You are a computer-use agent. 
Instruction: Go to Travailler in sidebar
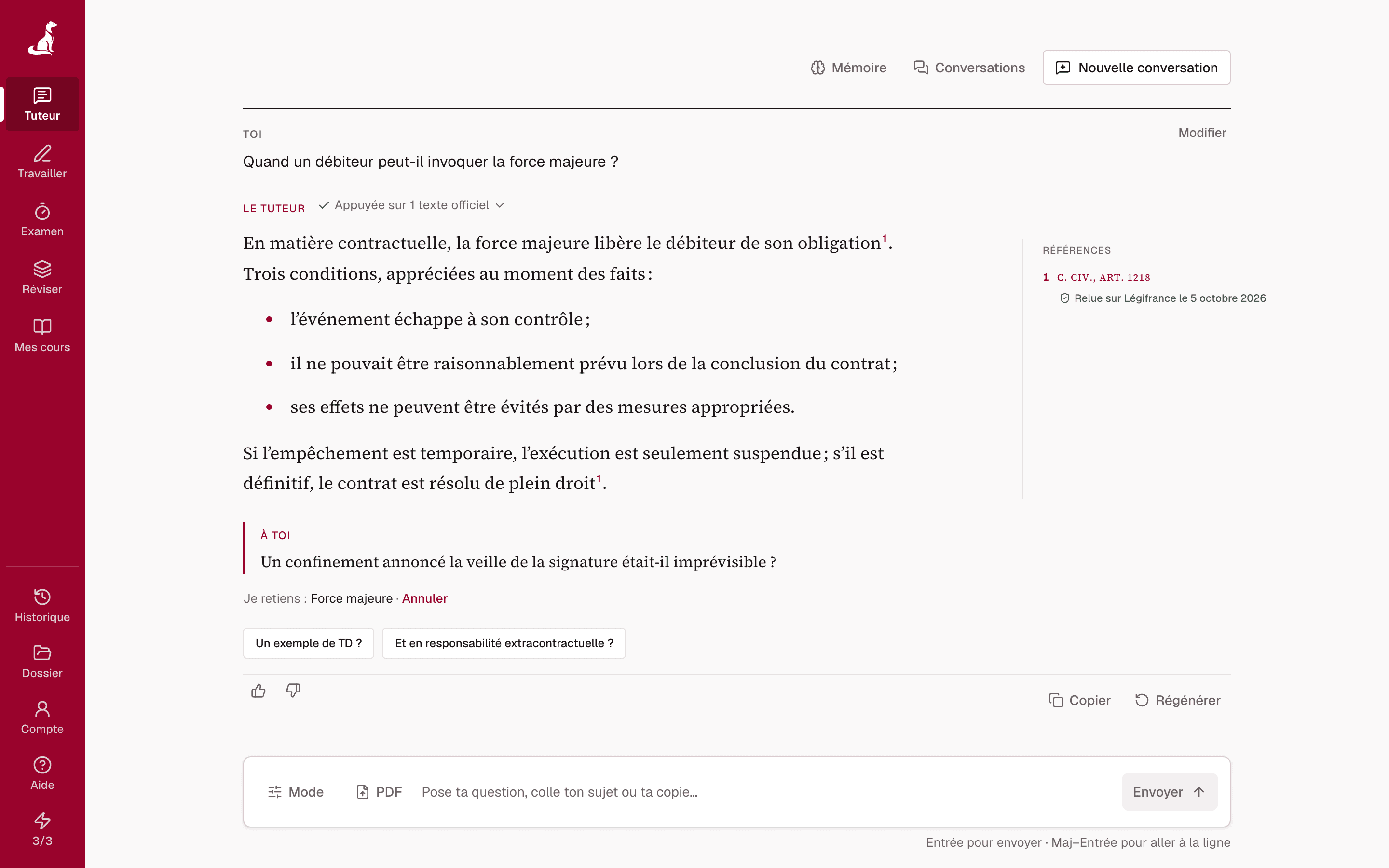click(42, 162)
